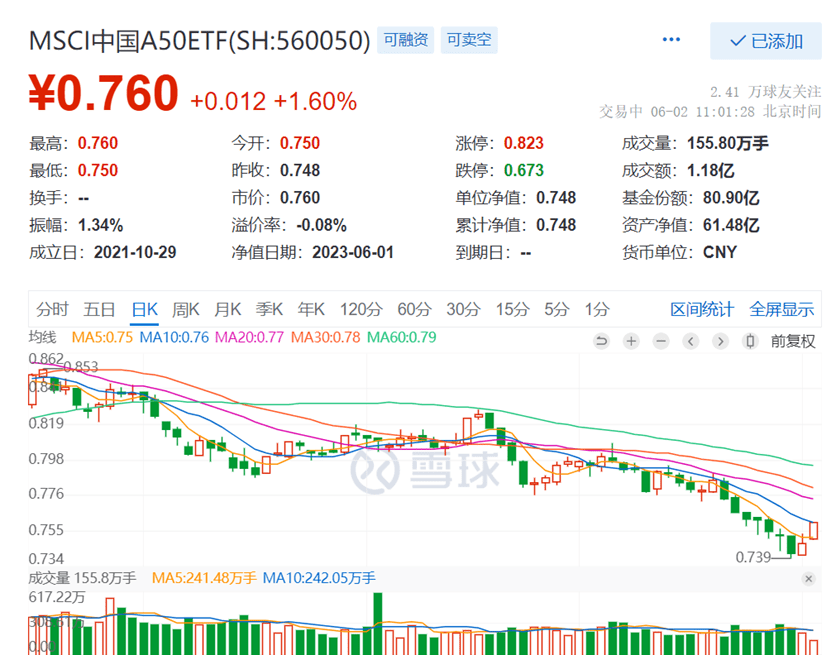
Task: Select the 60分 timeframe tab
Action: click(x=414, y=310)
